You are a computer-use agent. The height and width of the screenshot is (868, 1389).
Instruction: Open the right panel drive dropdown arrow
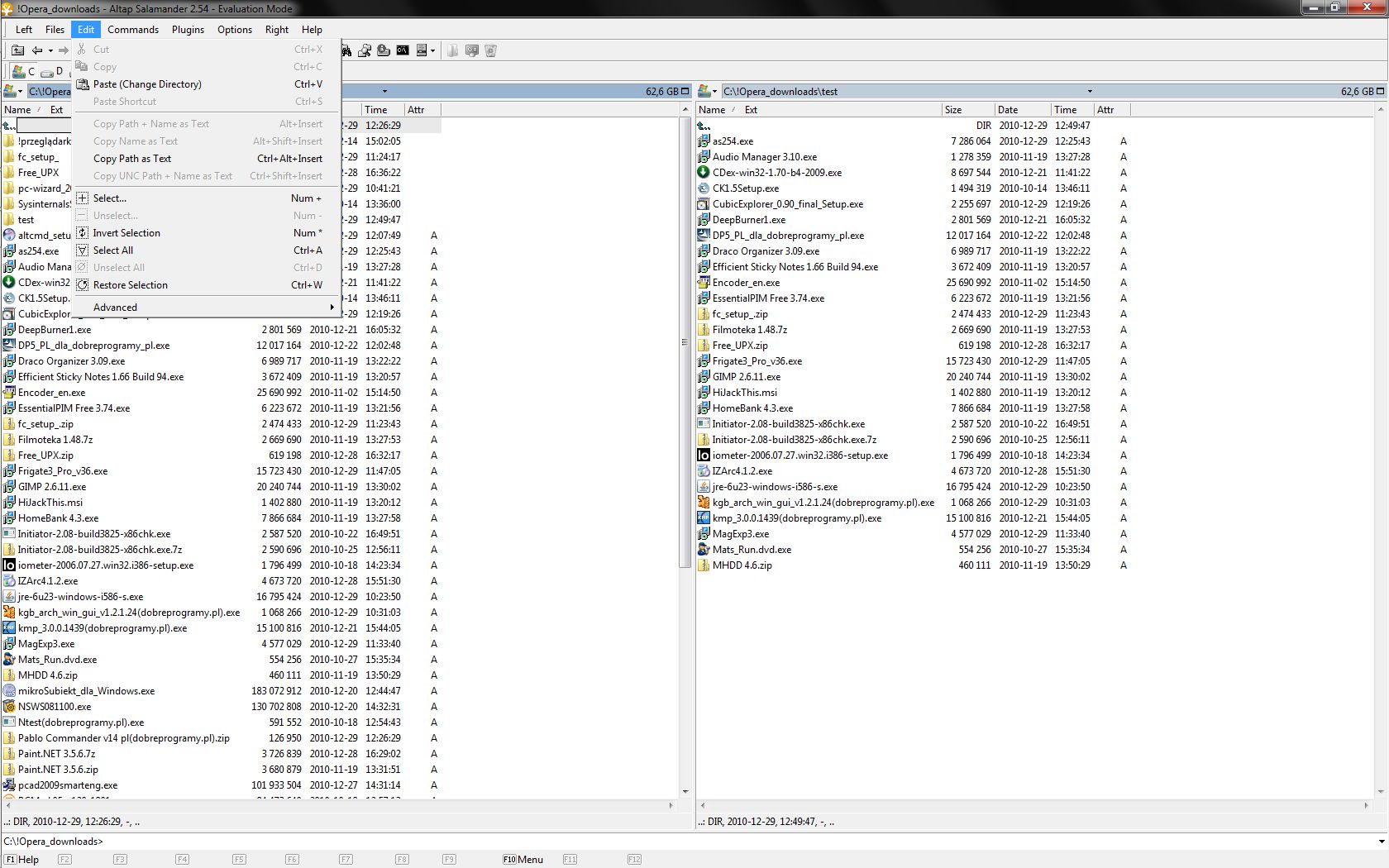click(715, 91)
